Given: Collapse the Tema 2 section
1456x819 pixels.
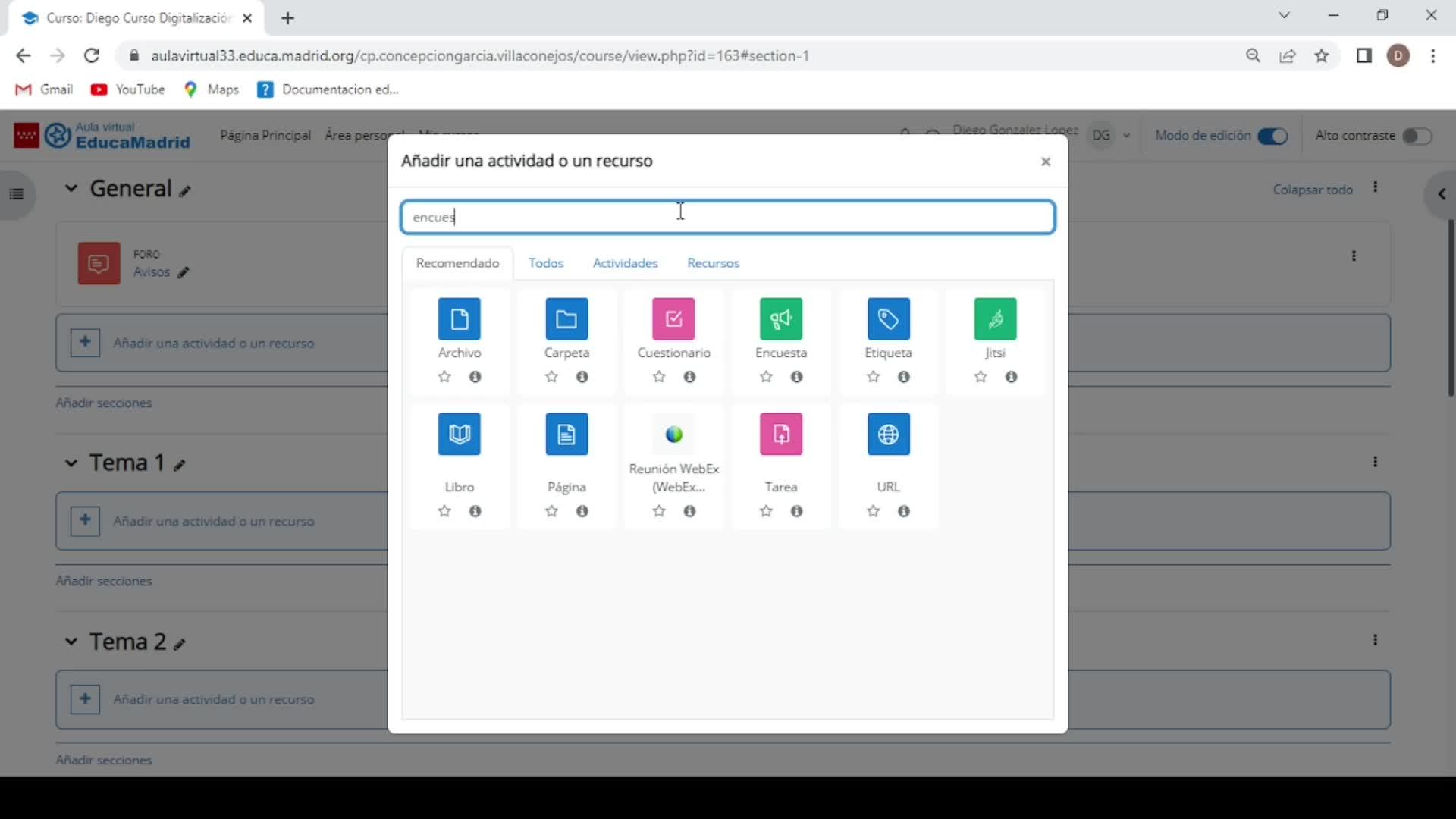Looking at the screenshot, I should coord(71,642).
